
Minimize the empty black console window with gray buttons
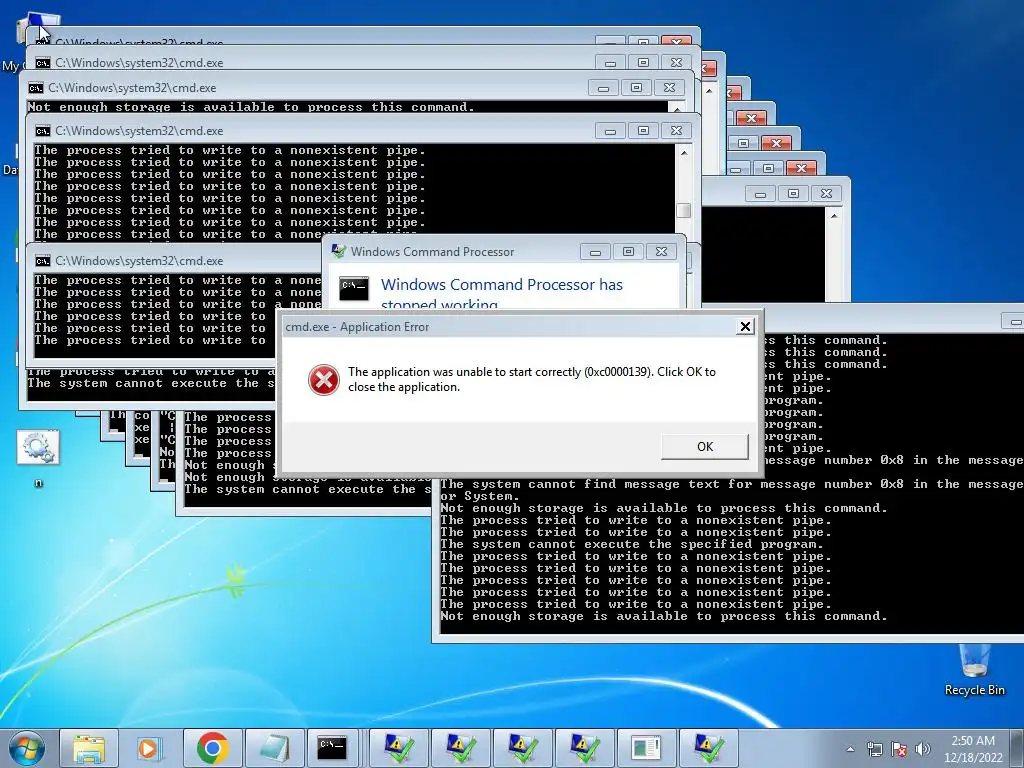click(760, 193)
